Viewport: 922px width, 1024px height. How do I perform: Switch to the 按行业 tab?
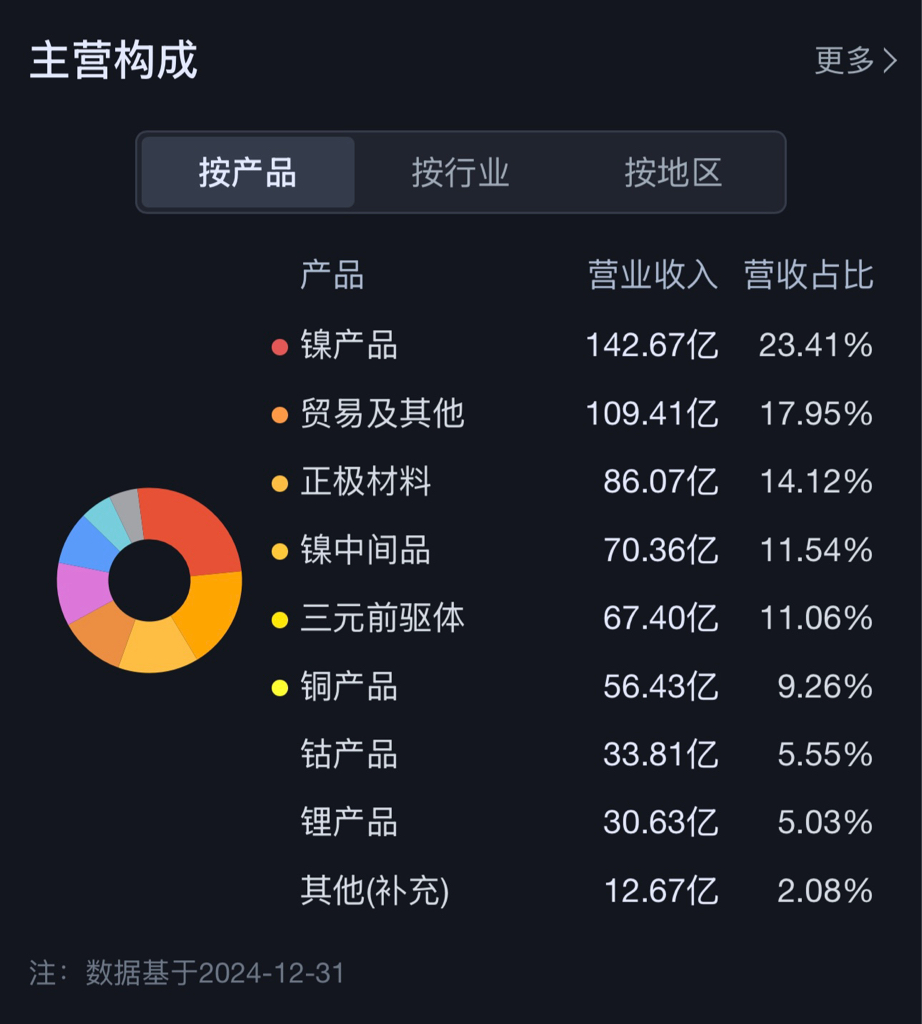460,172
